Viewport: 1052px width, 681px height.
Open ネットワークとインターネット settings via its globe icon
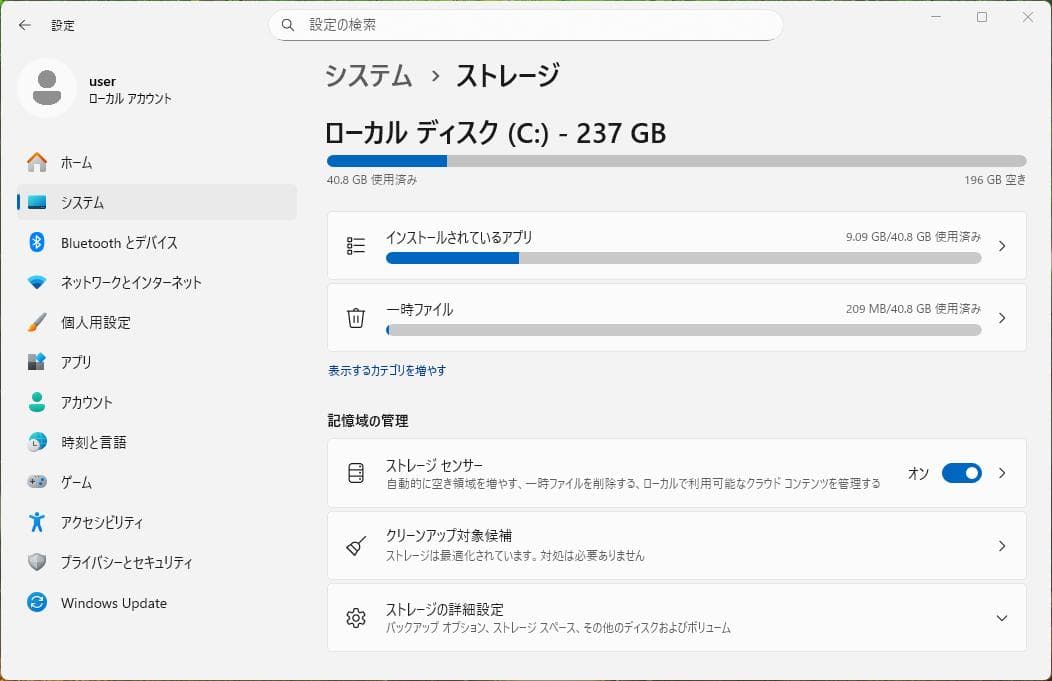click(x=37, y=282)
